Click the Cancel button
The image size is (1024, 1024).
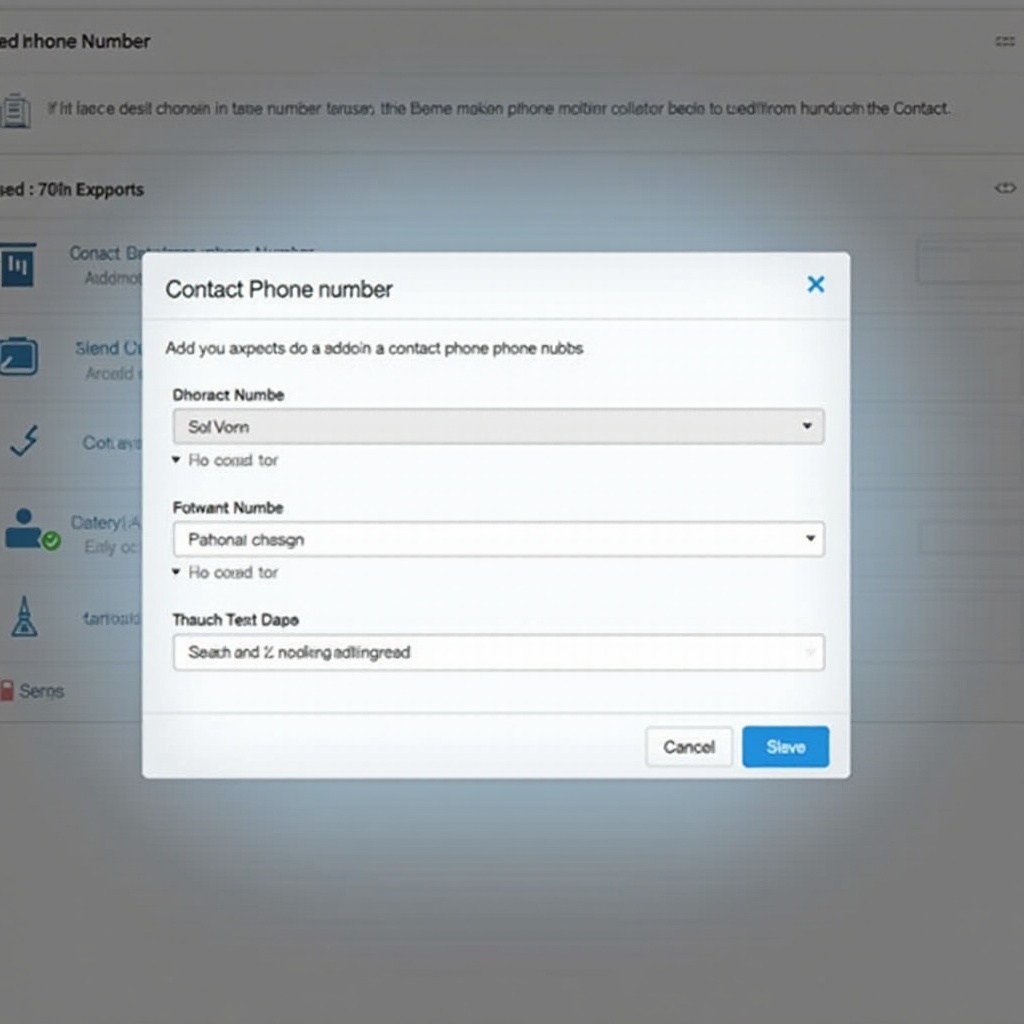point(689,747)
